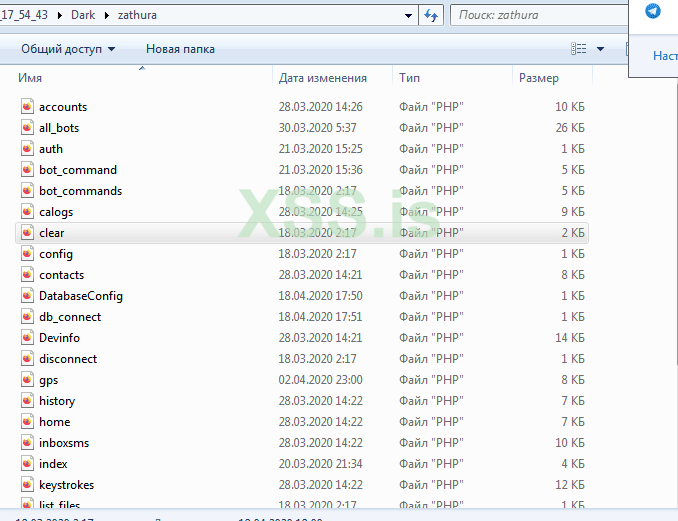Click the accounts PHP file icon

click(27, 106)
